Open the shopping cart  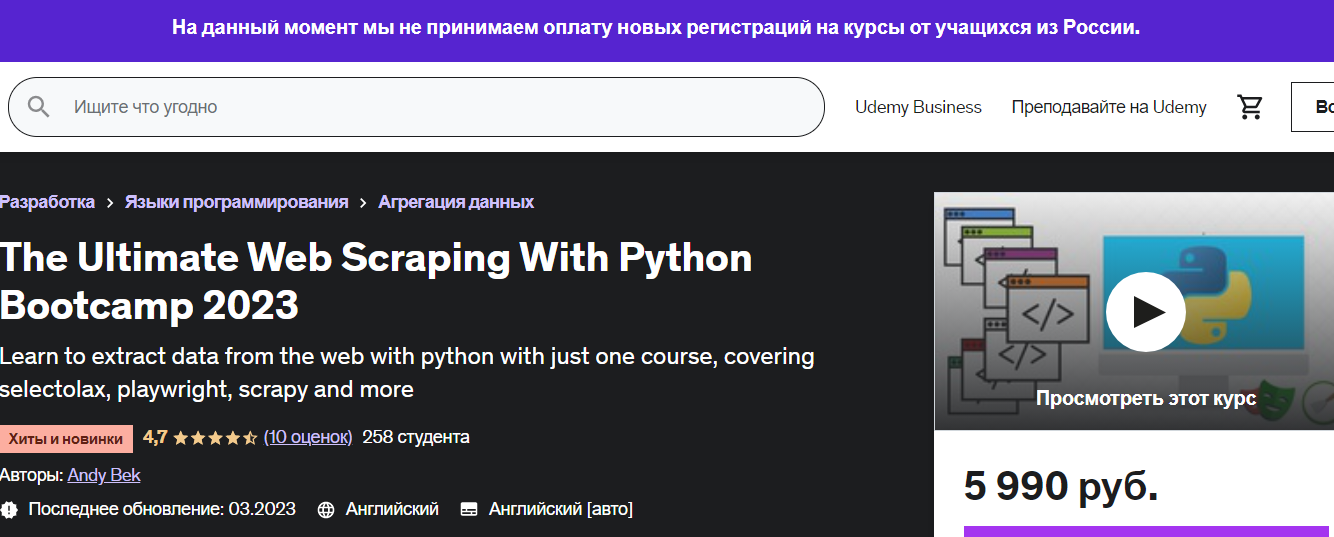coord(1250,107)
